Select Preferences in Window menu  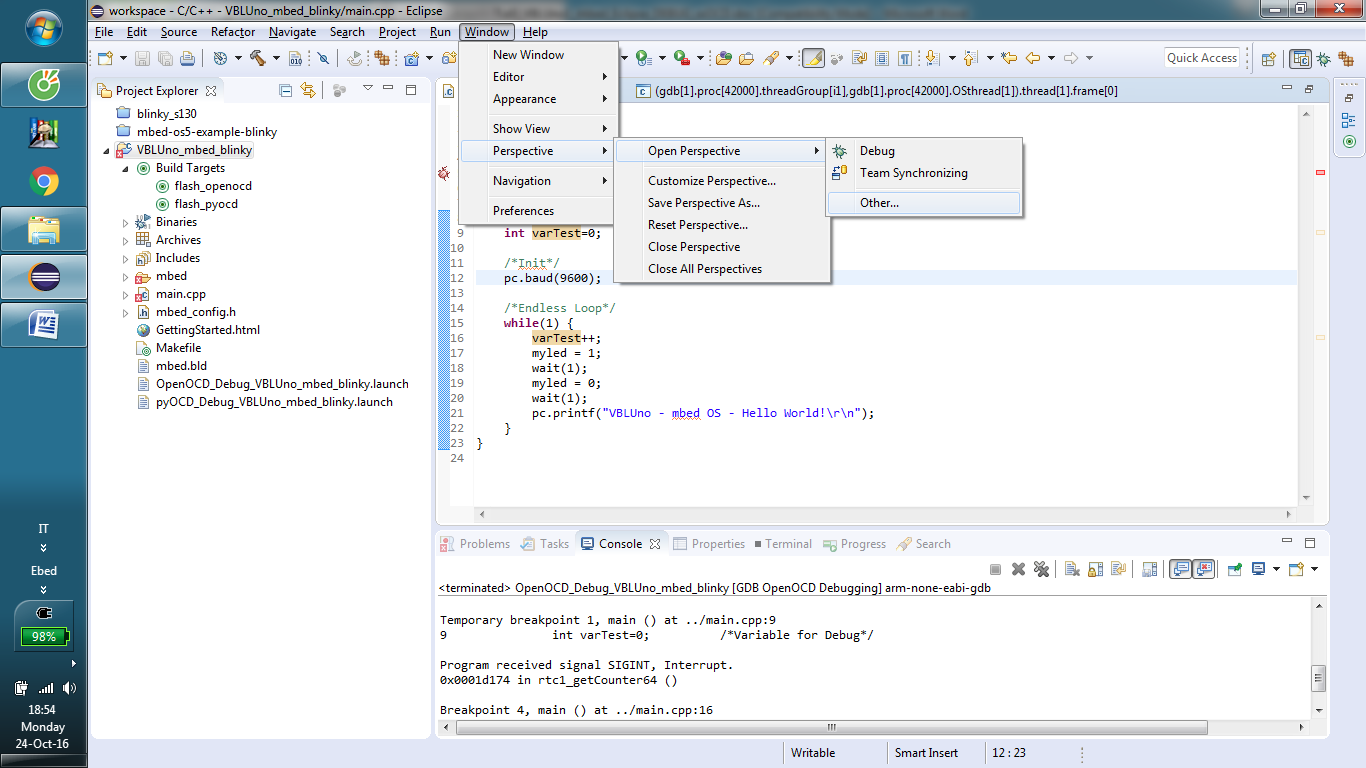[x=538, y=211]
